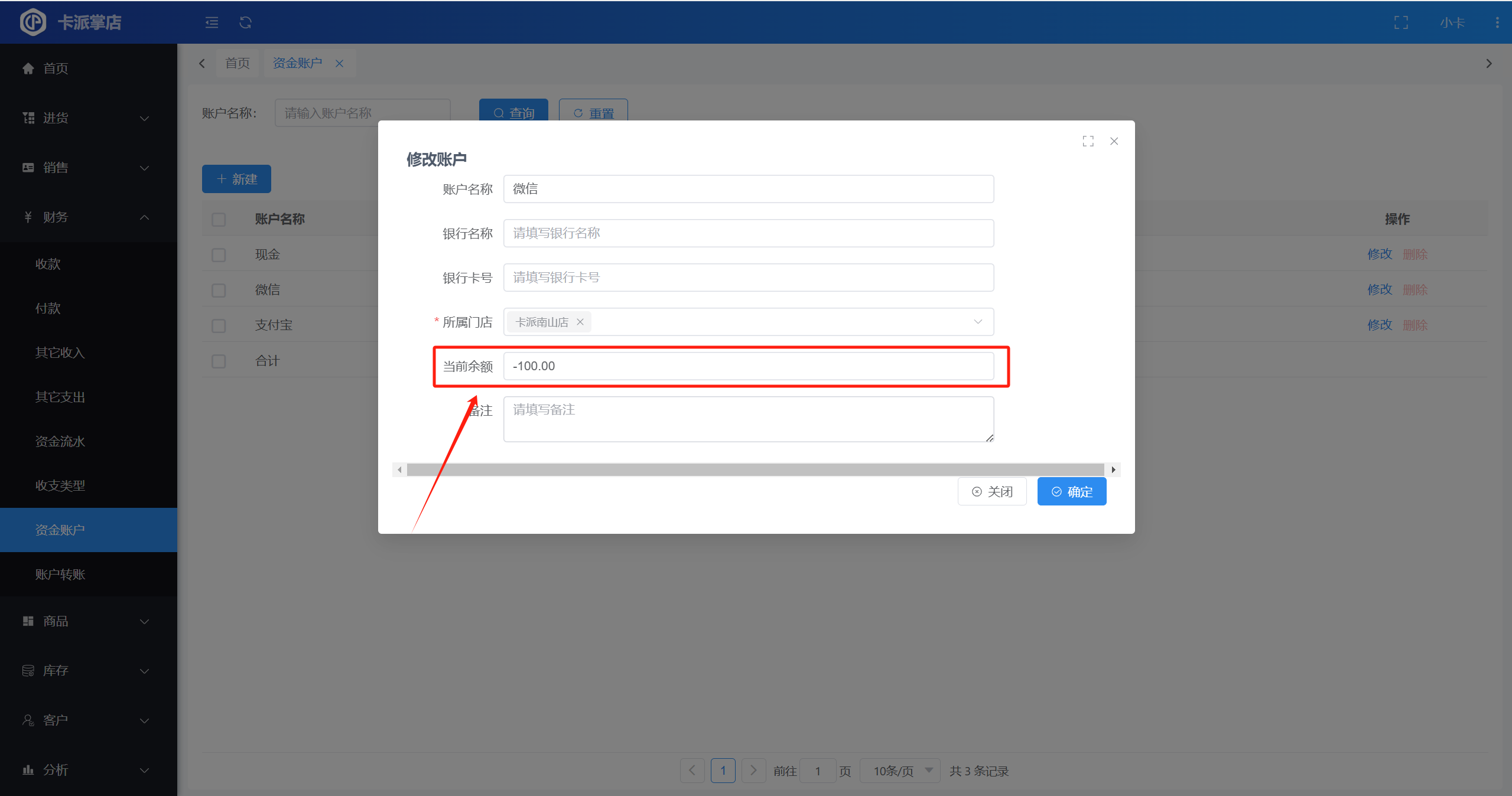This screenshot has width=1512, height=796.
Task: Check the 现金 row checkbox
Action: click(219, 255)
